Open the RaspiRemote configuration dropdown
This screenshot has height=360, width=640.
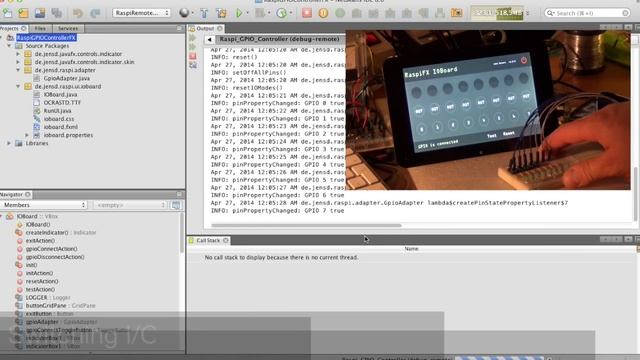(141, 13)
